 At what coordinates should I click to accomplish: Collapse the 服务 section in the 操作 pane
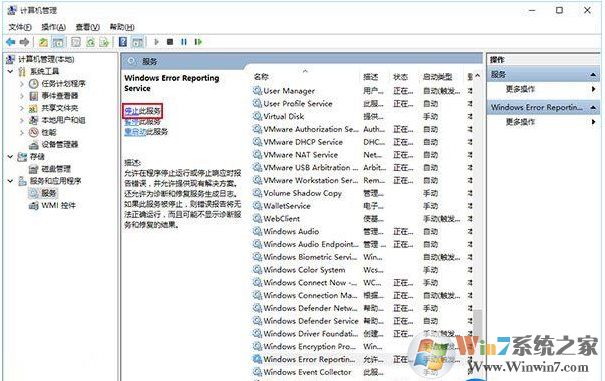[x=593, y=75]
